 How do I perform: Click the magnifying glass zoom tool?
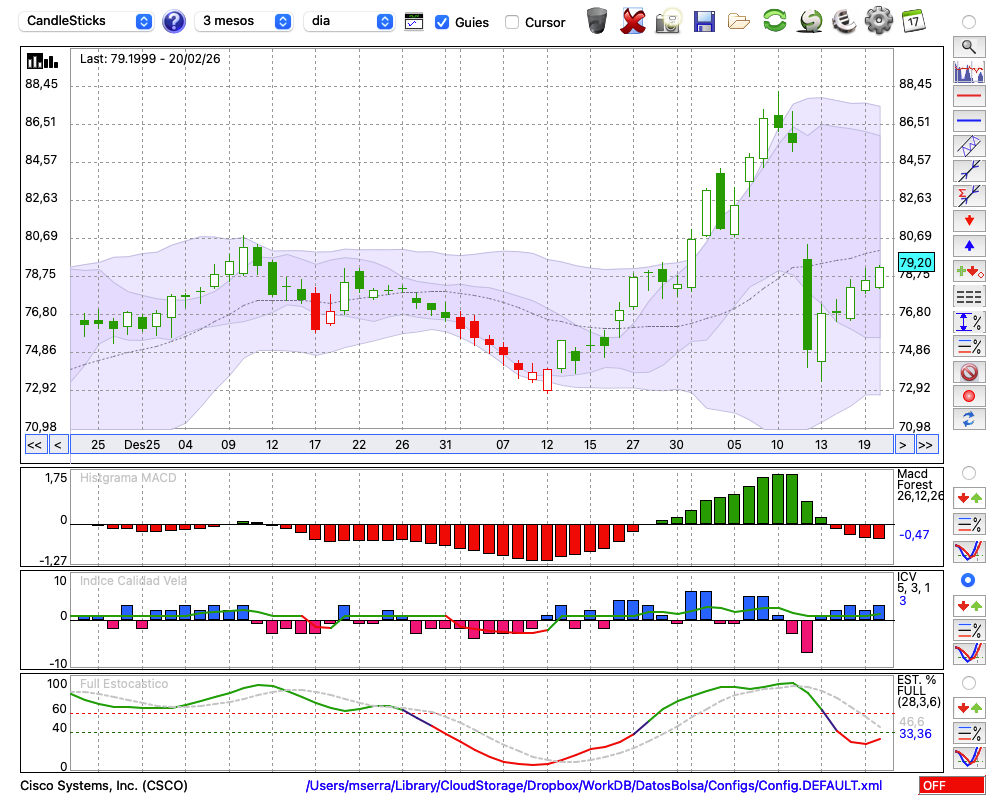968,46
